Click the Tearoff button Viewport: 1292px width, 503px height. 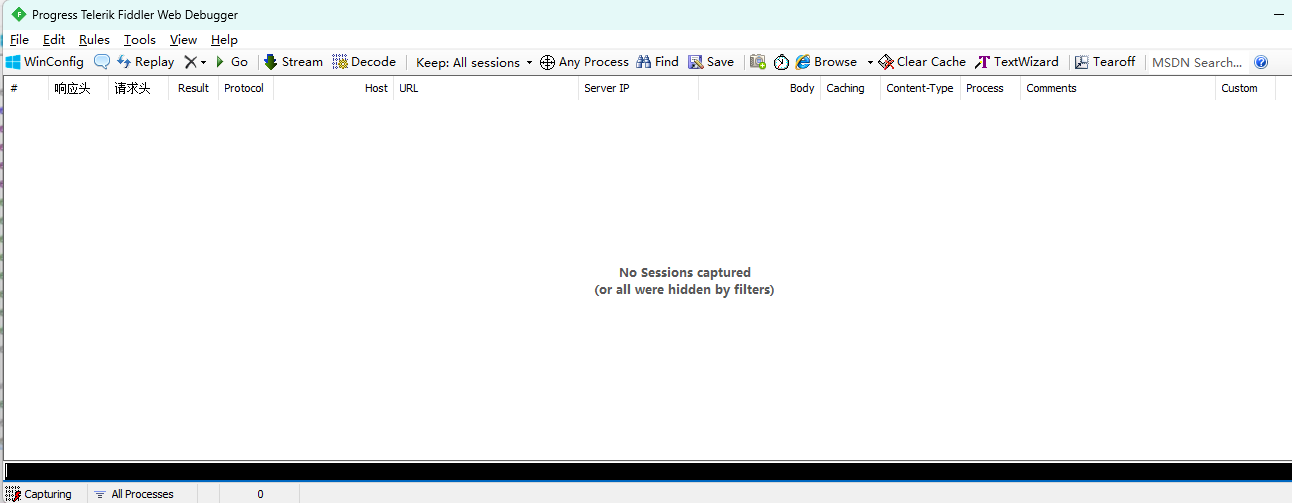[1105, 62]
